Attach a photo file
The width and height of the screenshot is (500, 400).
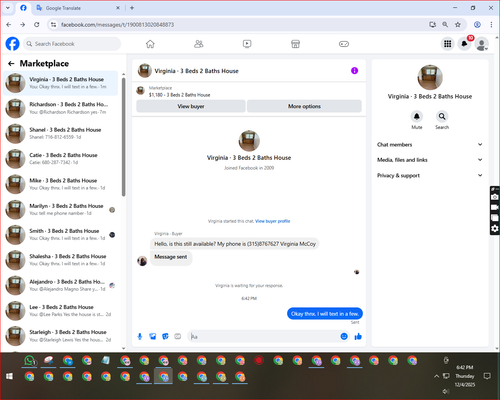[x=153, y=336]
